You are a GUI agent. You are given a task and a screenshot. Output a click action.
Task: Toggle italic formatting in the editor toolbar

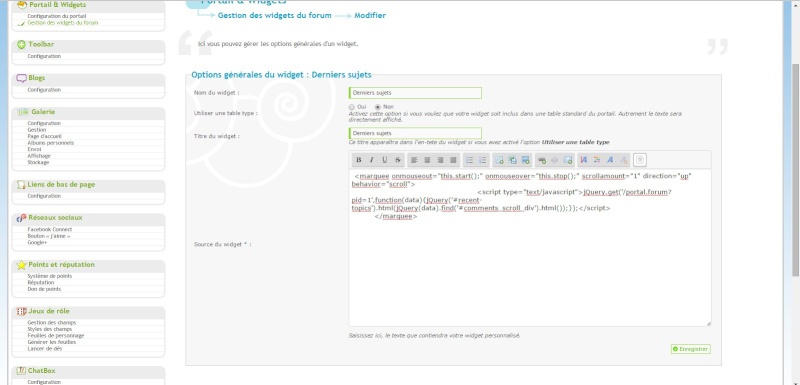tap(371, 160)
